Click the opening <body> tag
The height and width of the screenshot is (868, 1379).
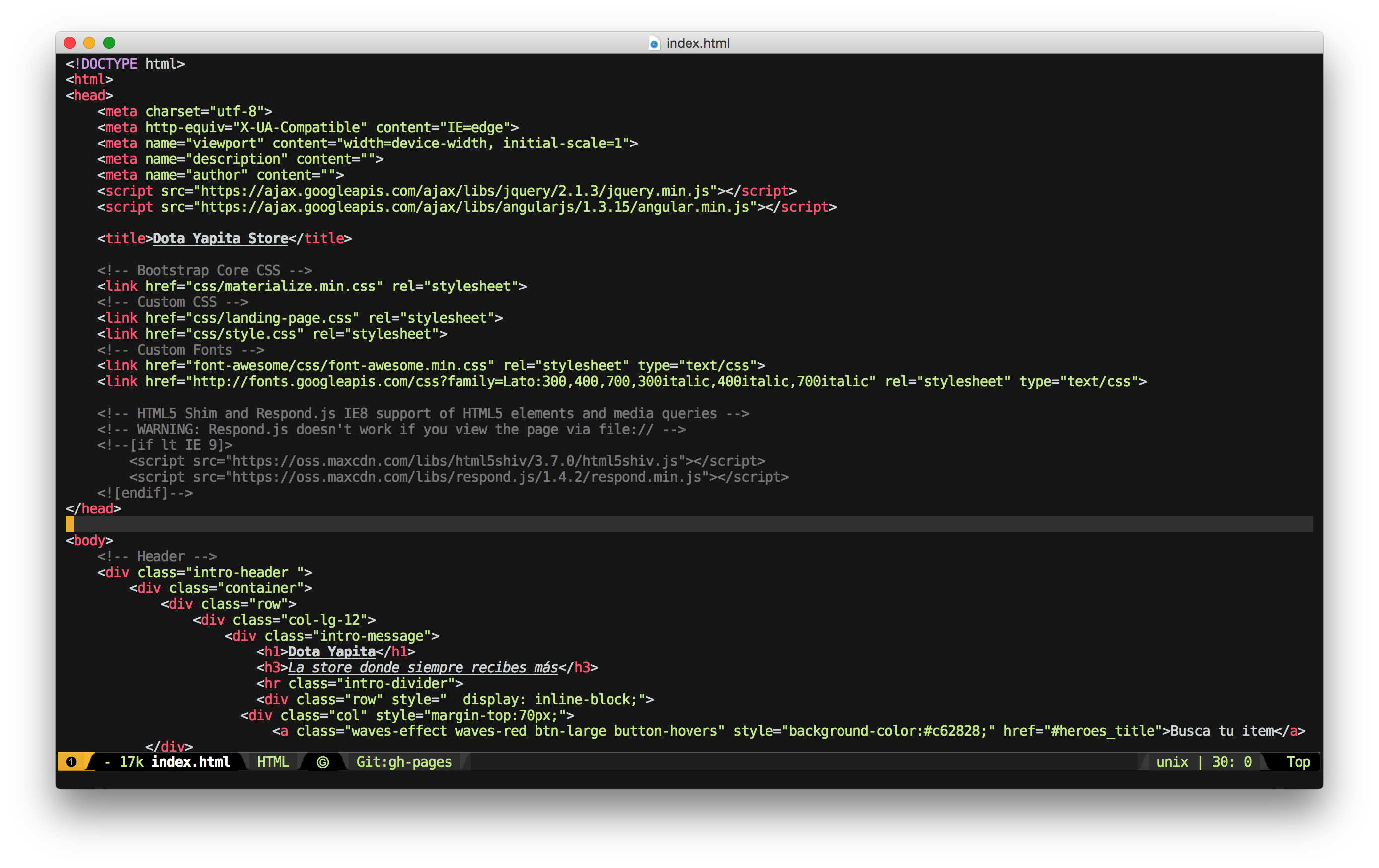coord(89,540)
